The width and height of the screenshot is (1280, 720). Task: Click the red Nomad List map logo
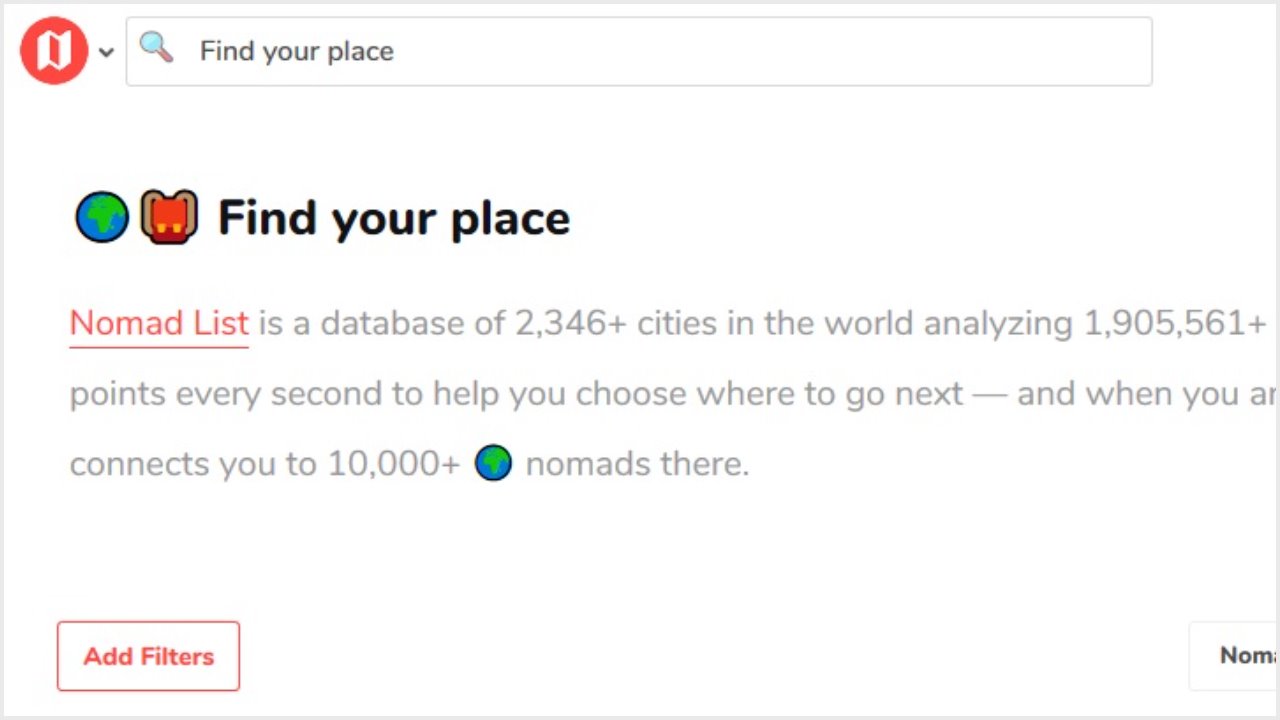pyautogui.click(x=54, y=51)
